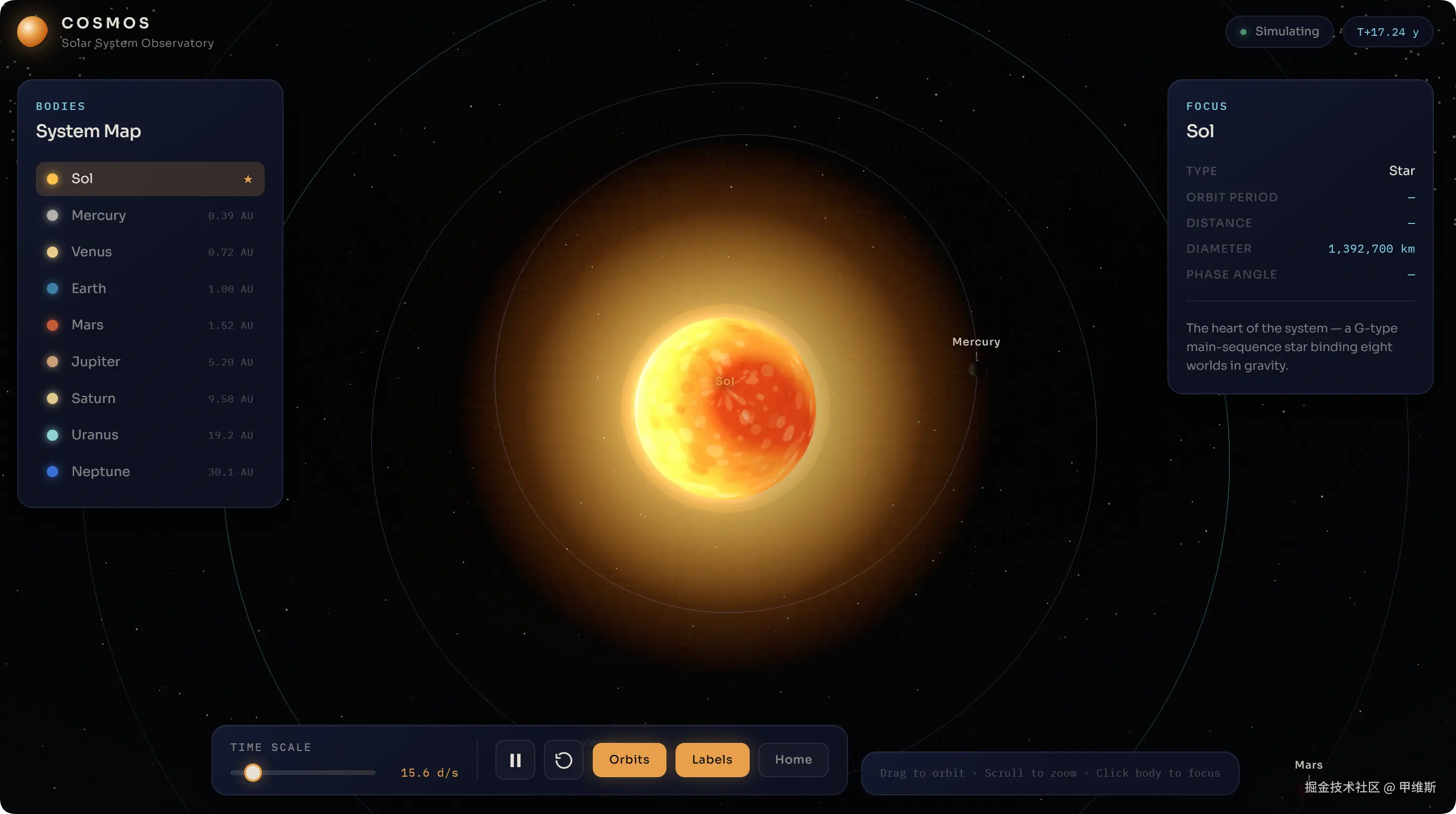Viewport: 1456px width, 814px height.
Task: Click Jupiter's tan dot icon
Action: (52, 362)
